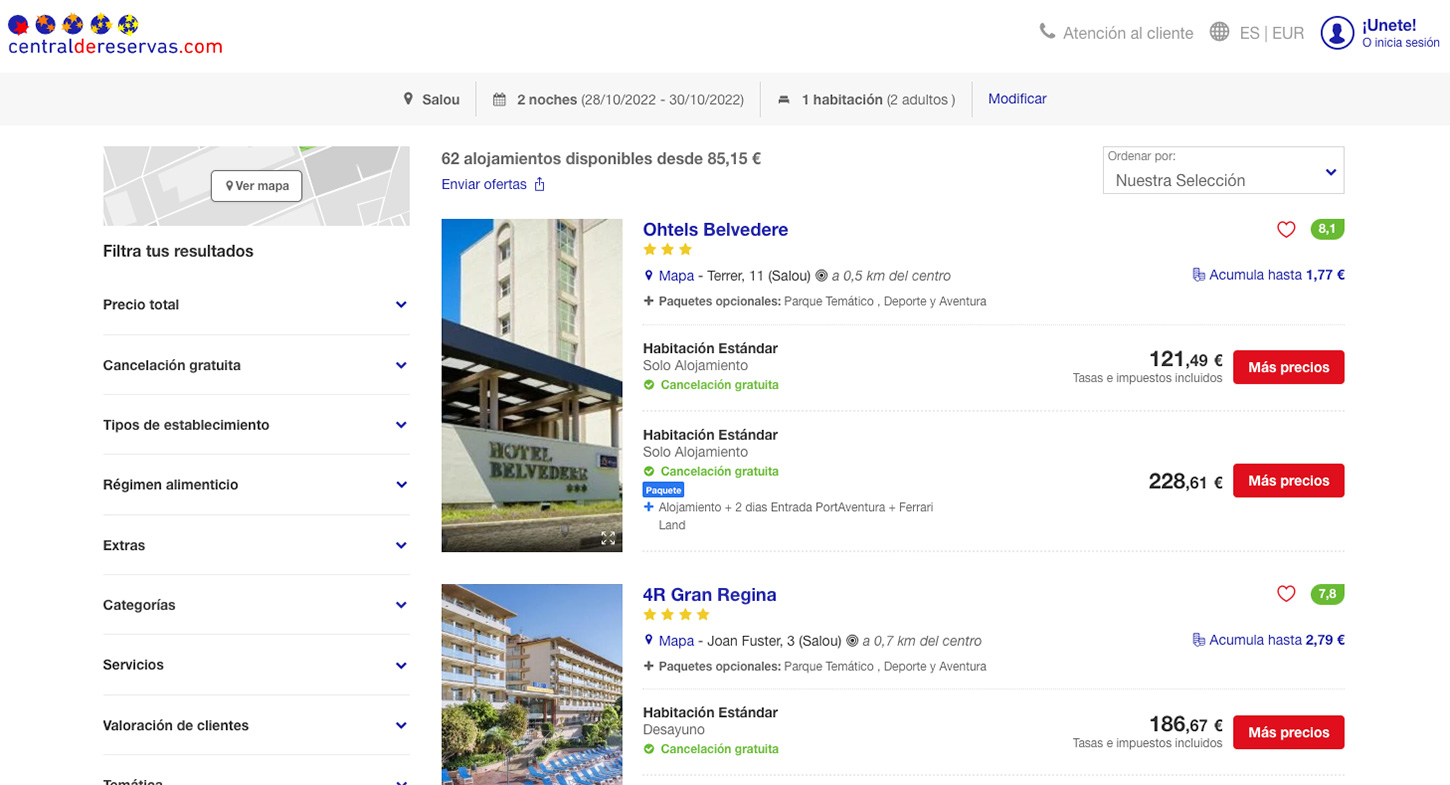Open the 4R Gran Regina hotel title
1450x785 pixels.
709,595
